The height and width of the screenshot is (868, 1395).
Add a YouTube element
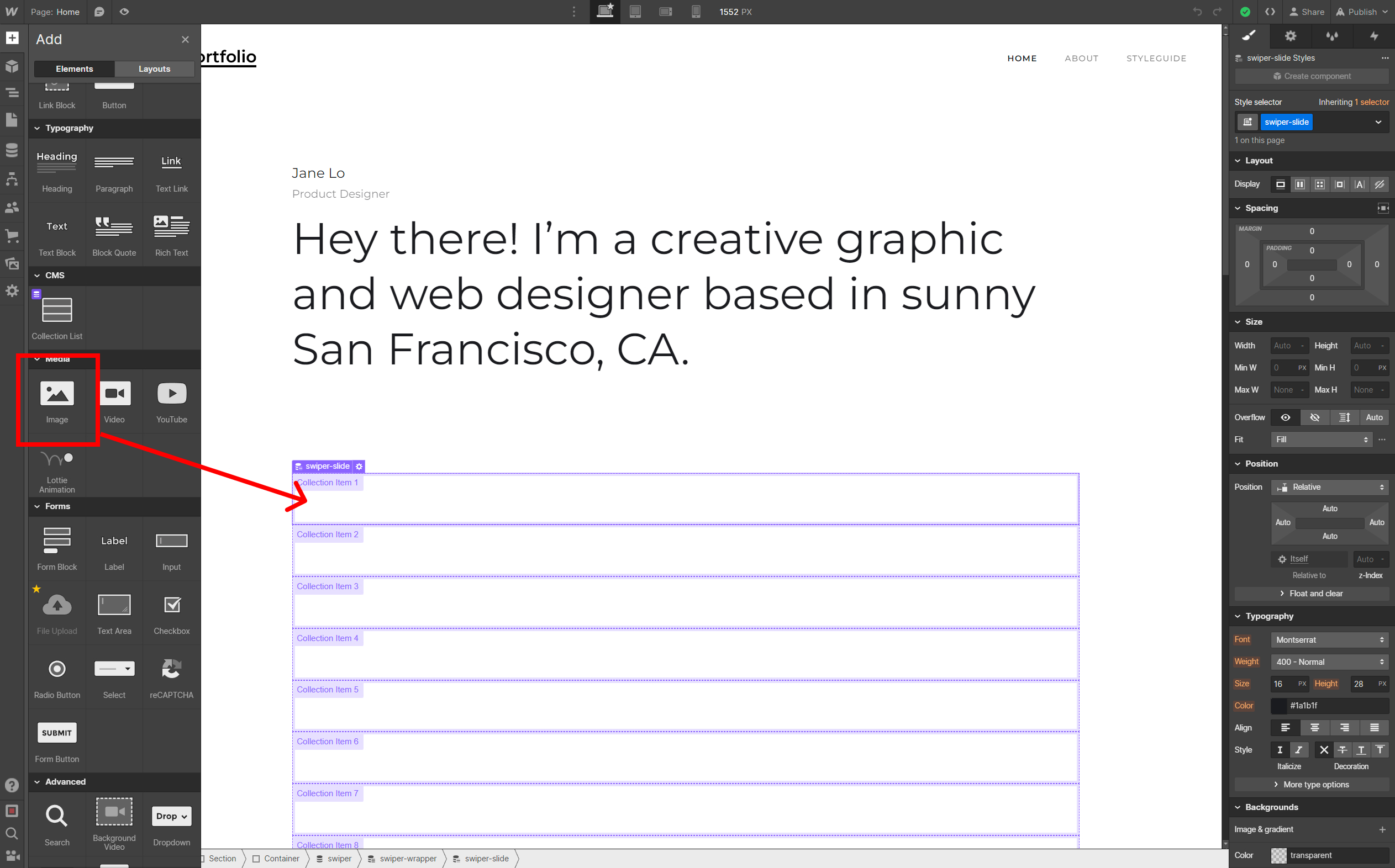172,401
